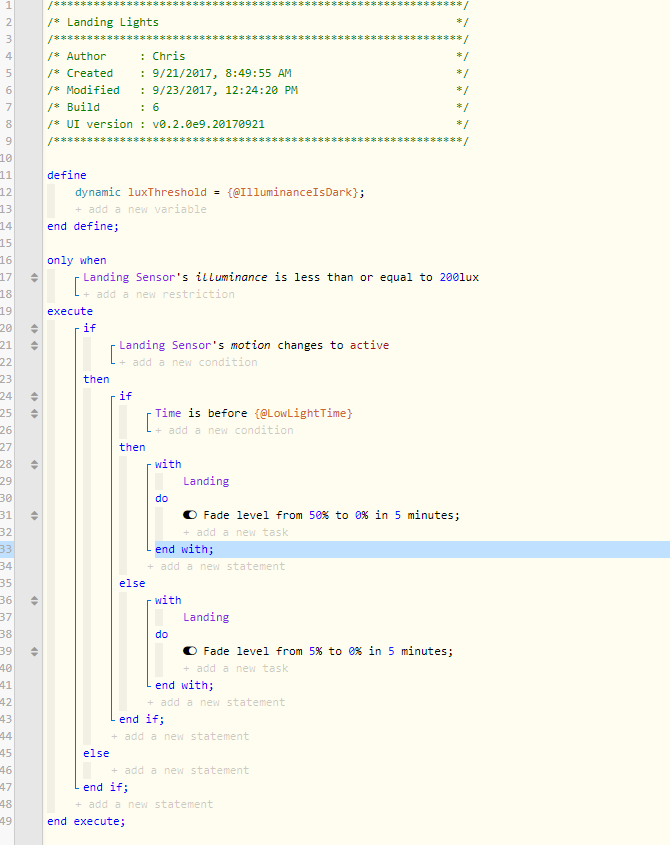Click the fold arrows on line 17

coord(34,278)
